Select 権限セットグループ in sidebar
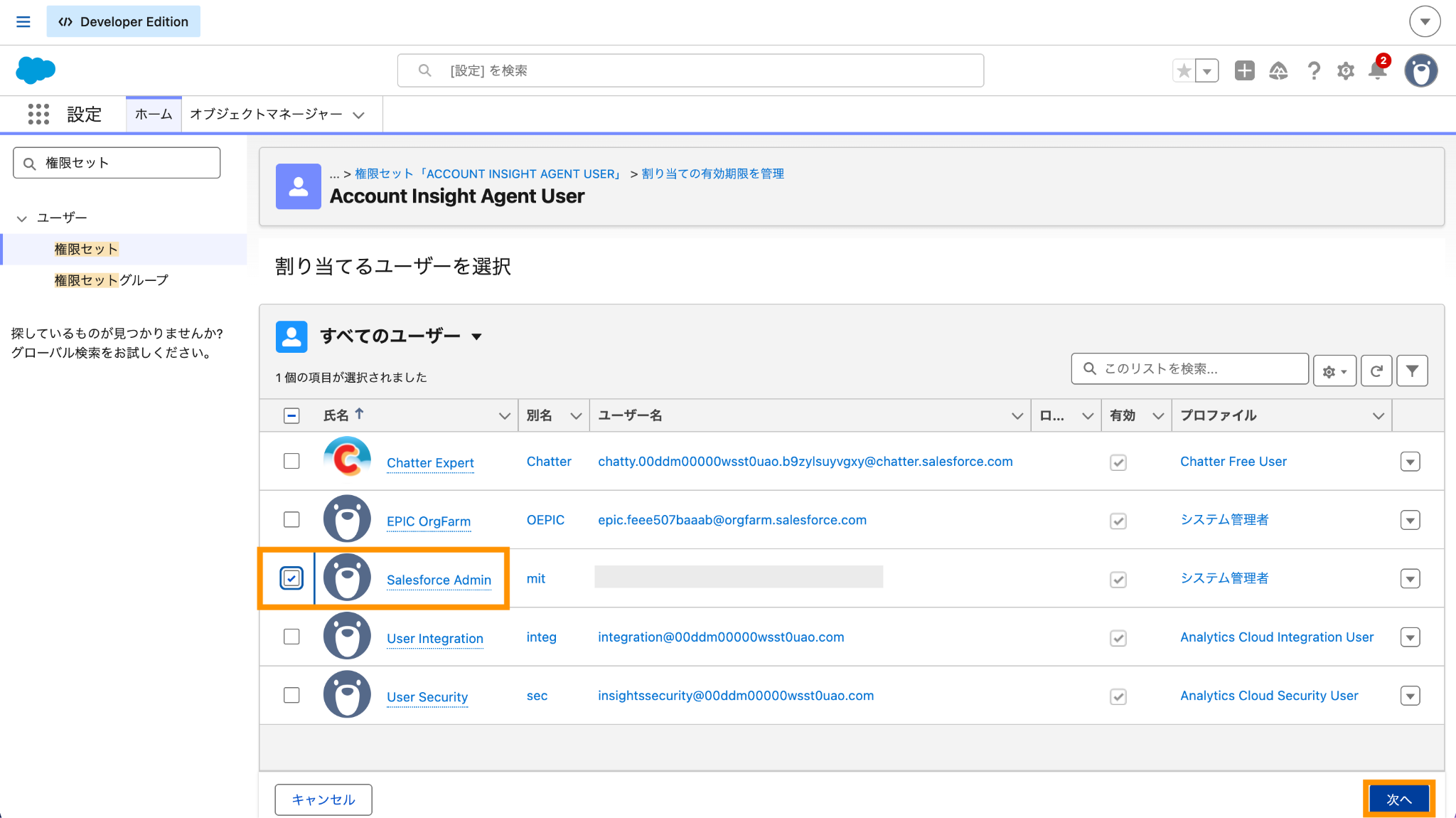This screenshot has width=1456, height=818. (111, 280)
